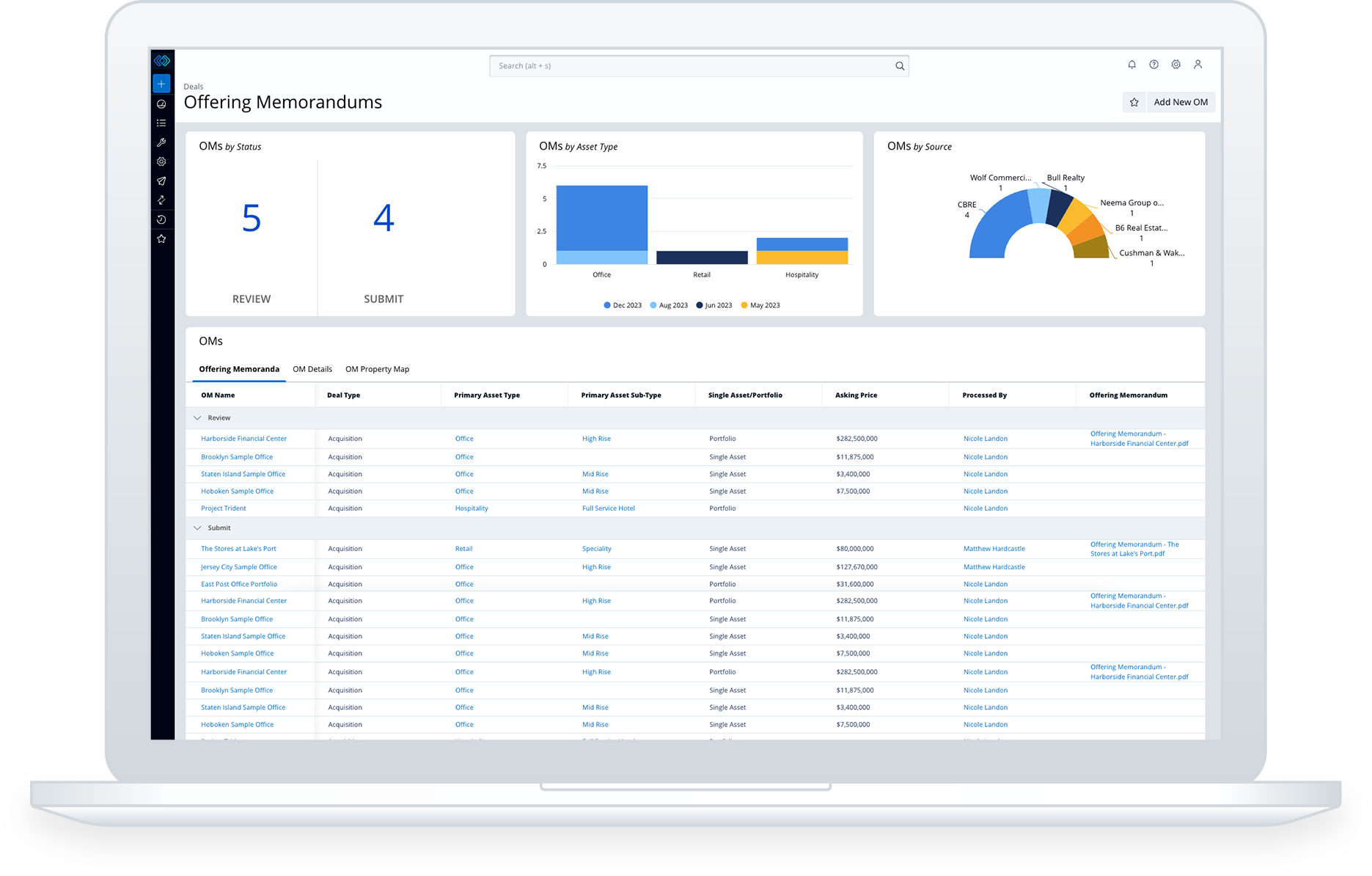
Task: Open Project Trident OM link
Action: 224,508
